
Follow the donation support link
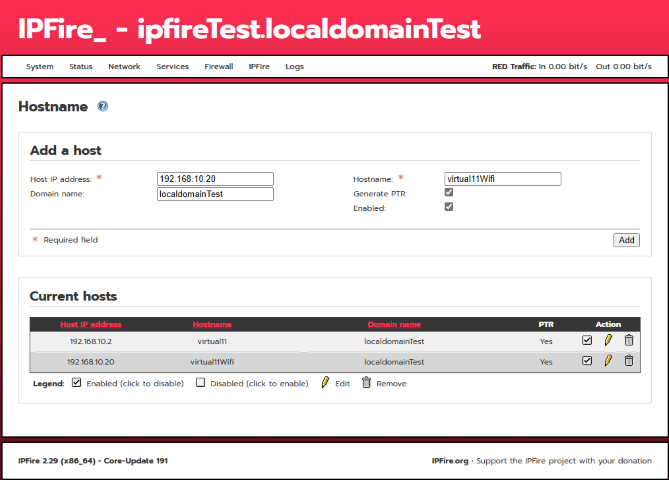coord(564,461)
